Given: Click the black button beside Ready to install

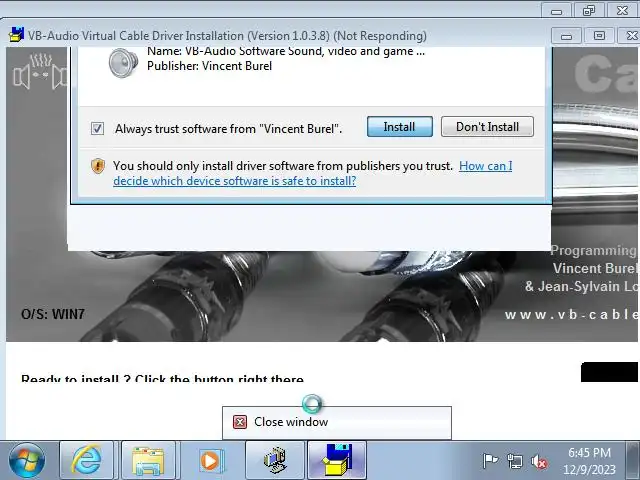Looking at the screenshot, I should point(610,372).
